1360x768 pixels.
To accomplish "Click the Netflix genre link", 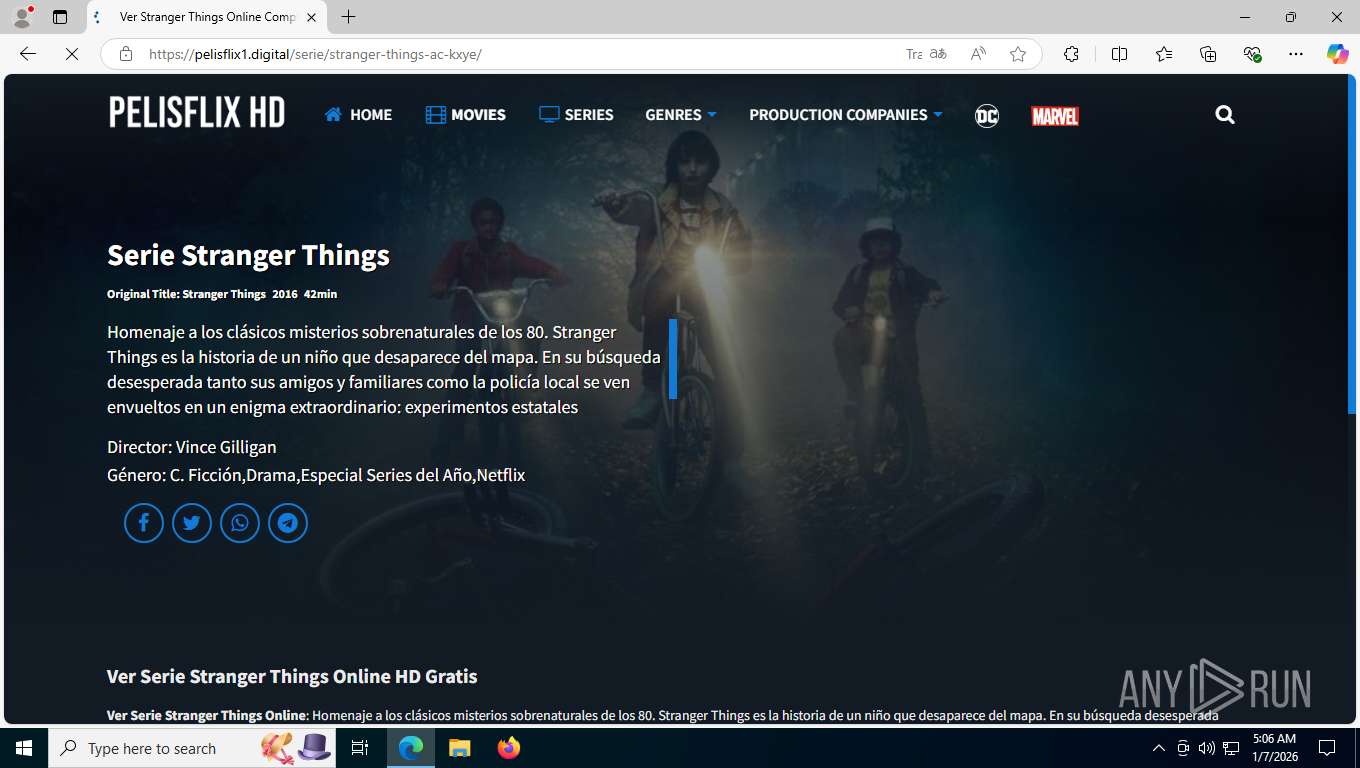I will pos(501,475).
